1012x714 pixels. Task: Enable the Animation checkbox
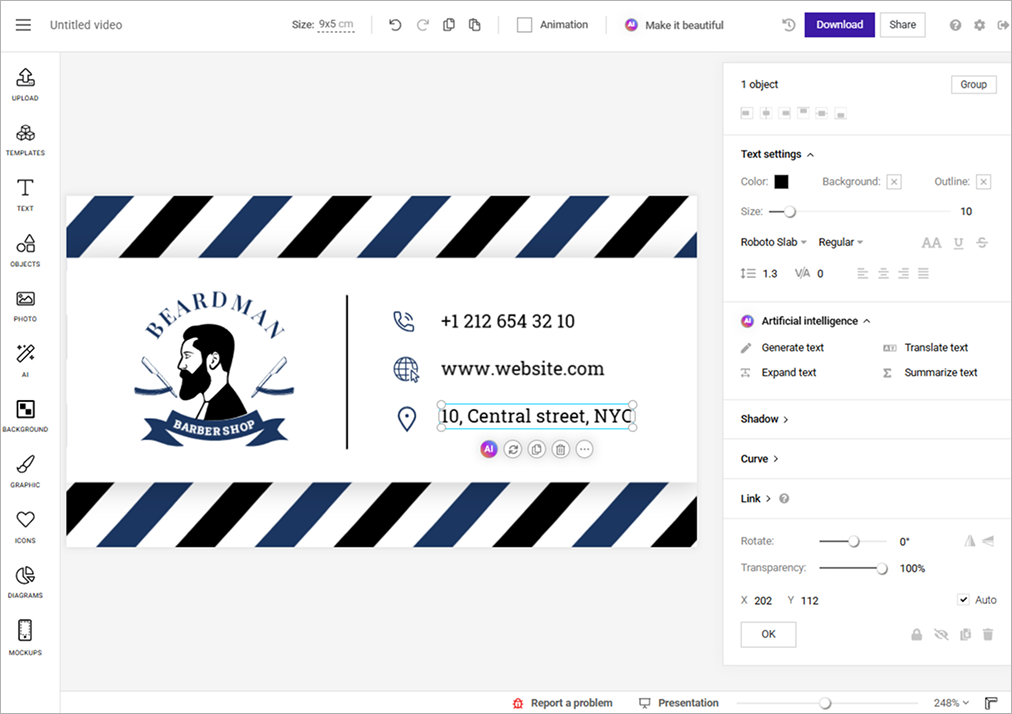click(x=525, y=25)
